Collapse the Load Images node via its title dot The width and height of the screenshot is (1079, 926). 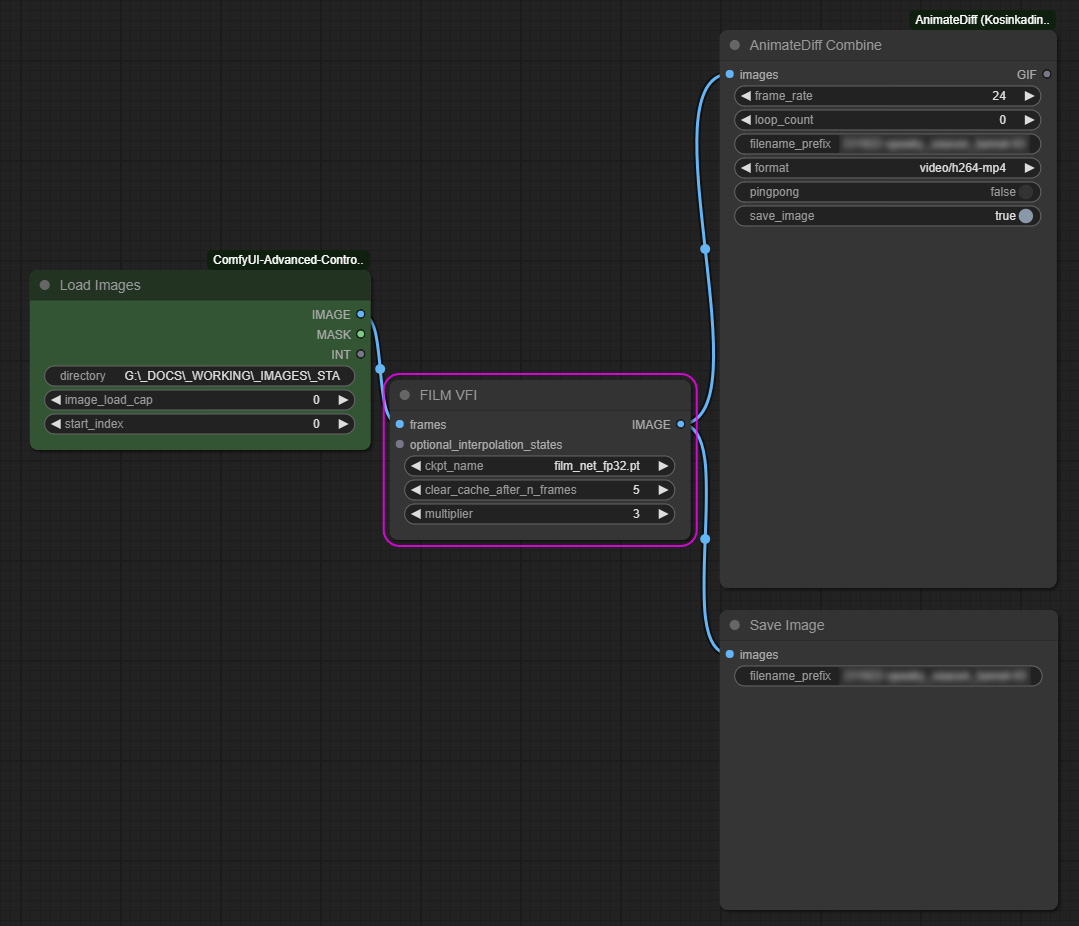[45, 285]
